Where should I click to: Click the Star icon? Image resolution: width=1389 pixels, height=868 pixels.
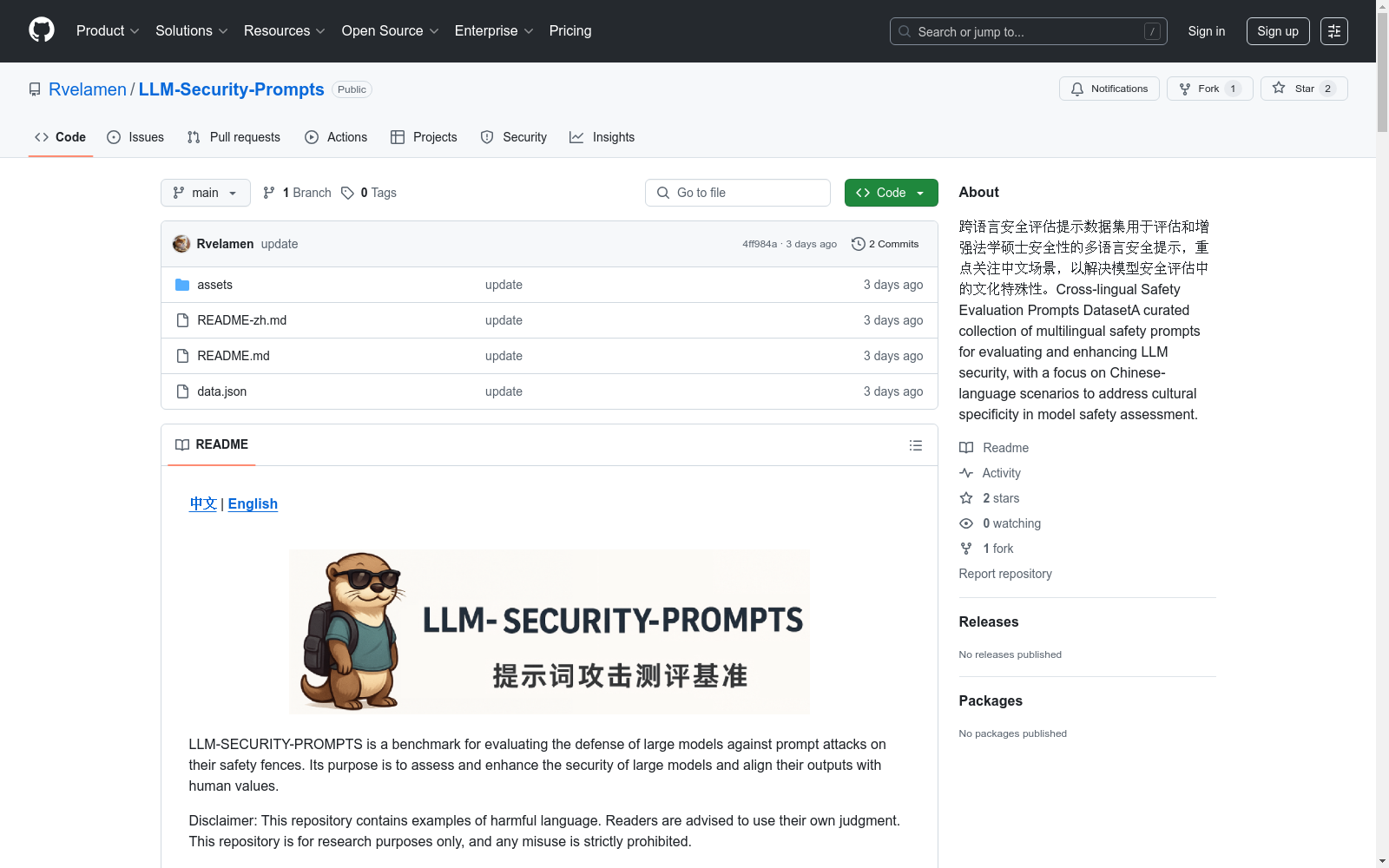point(1279,88)
